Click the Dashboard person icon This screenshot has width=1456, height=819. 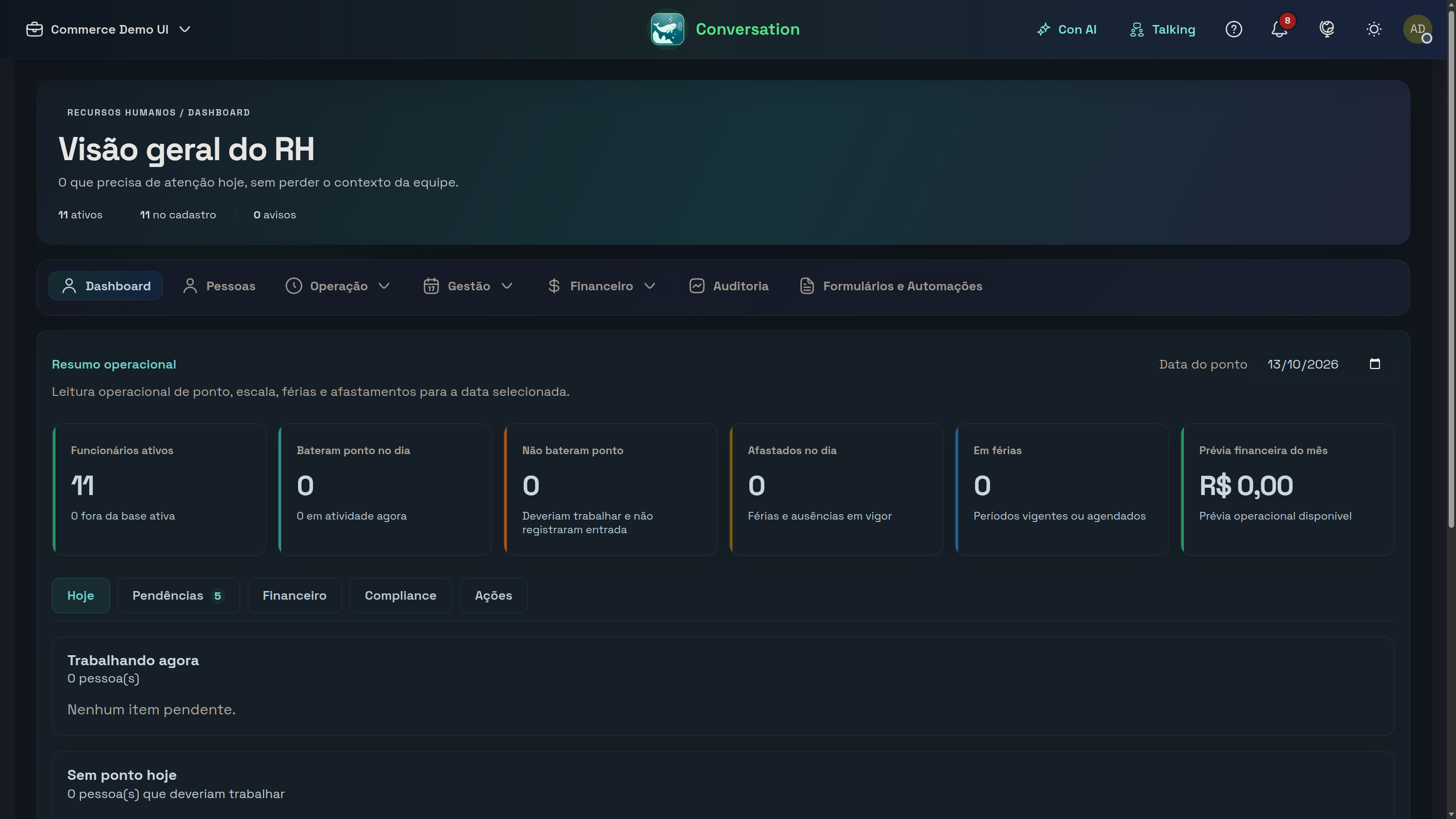pyautogui.click(x=69, y=286)
